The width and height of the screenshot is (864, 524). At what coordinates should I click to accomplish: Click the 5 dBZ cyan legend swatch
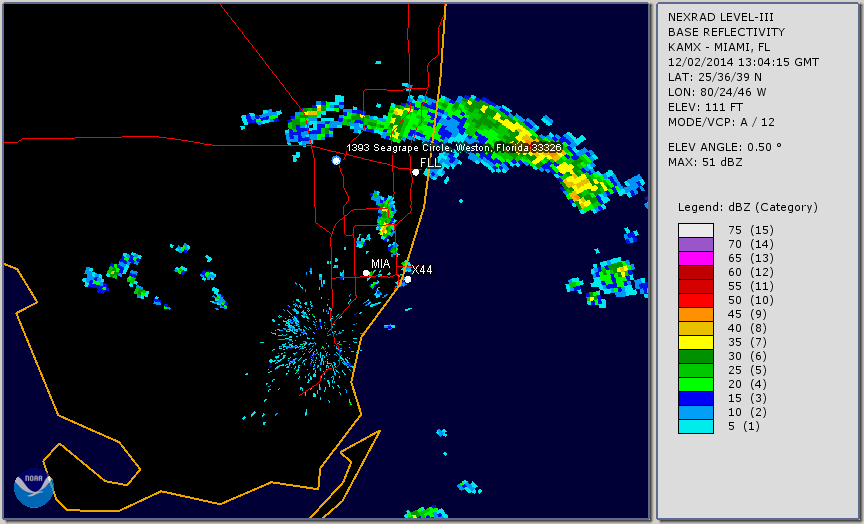pyautogui.click(x=696, y=426)
